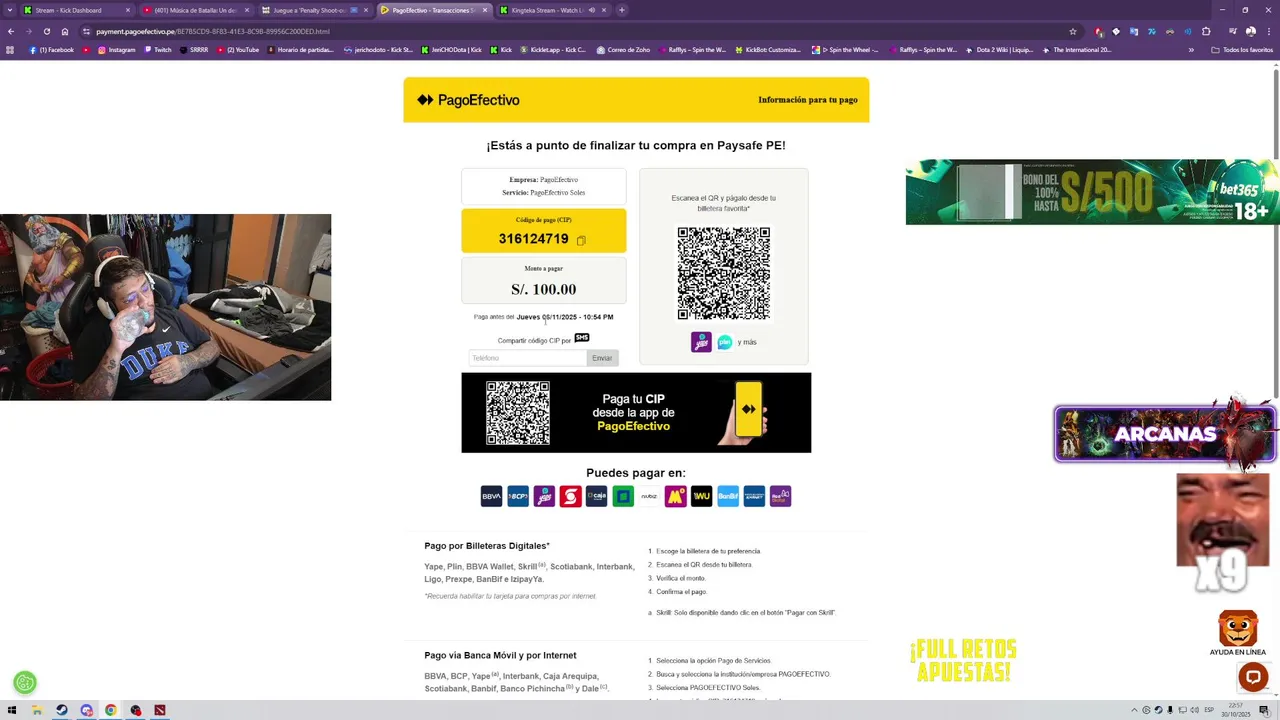
Task: Select the Caja Arequipa logo
Action: click(597, 496)
